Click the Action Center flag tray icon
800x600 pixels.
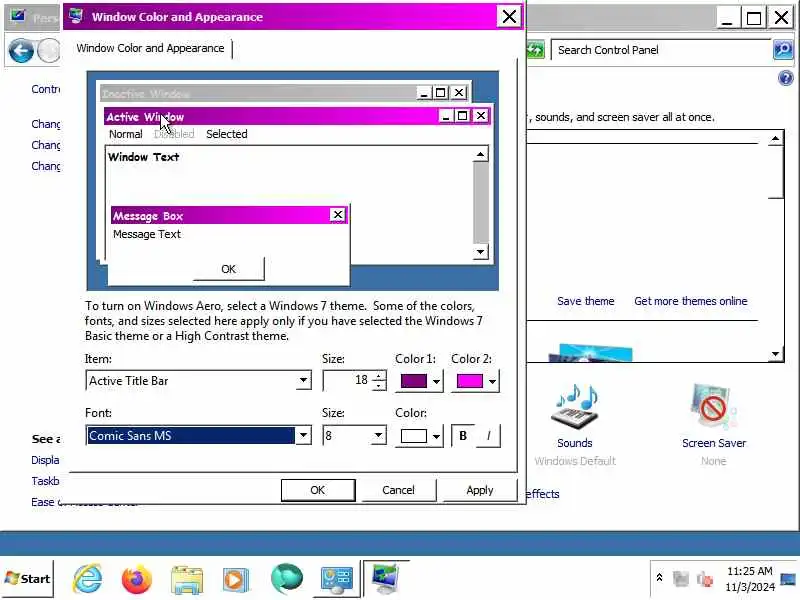point(681,579)
